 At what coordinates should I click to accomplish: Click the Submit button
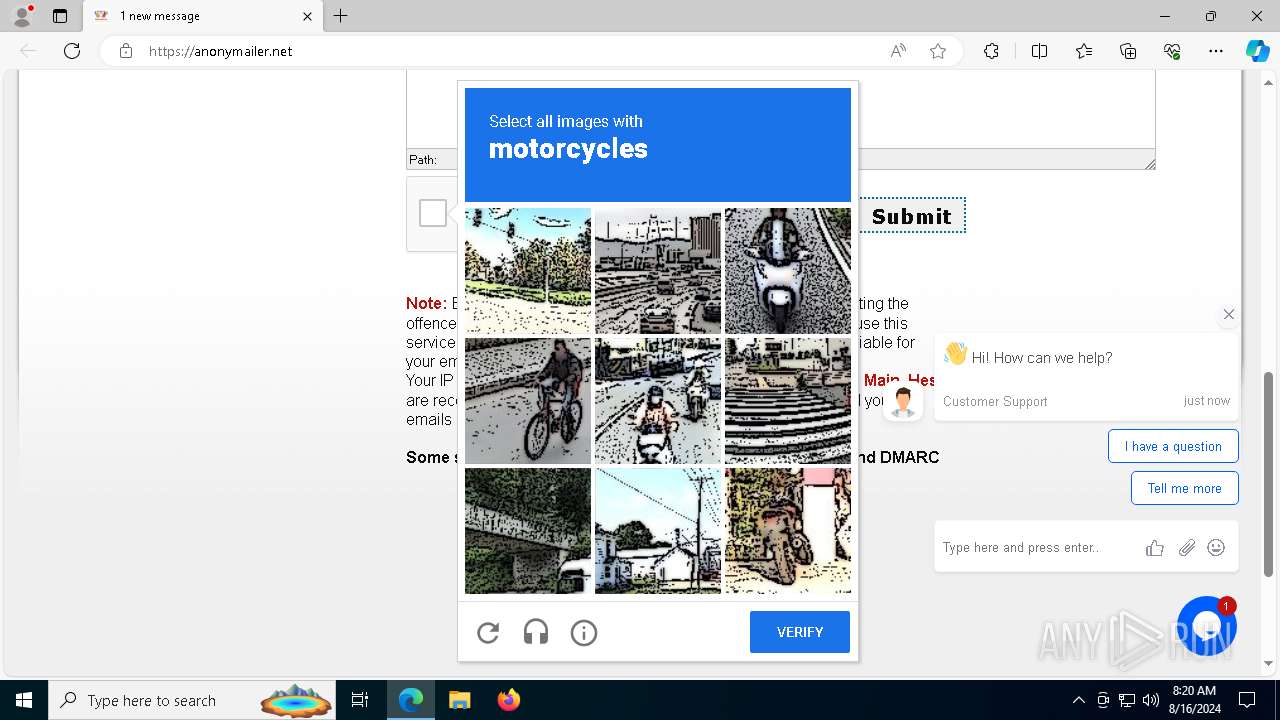pyautogui.click(x=912, y=216)
